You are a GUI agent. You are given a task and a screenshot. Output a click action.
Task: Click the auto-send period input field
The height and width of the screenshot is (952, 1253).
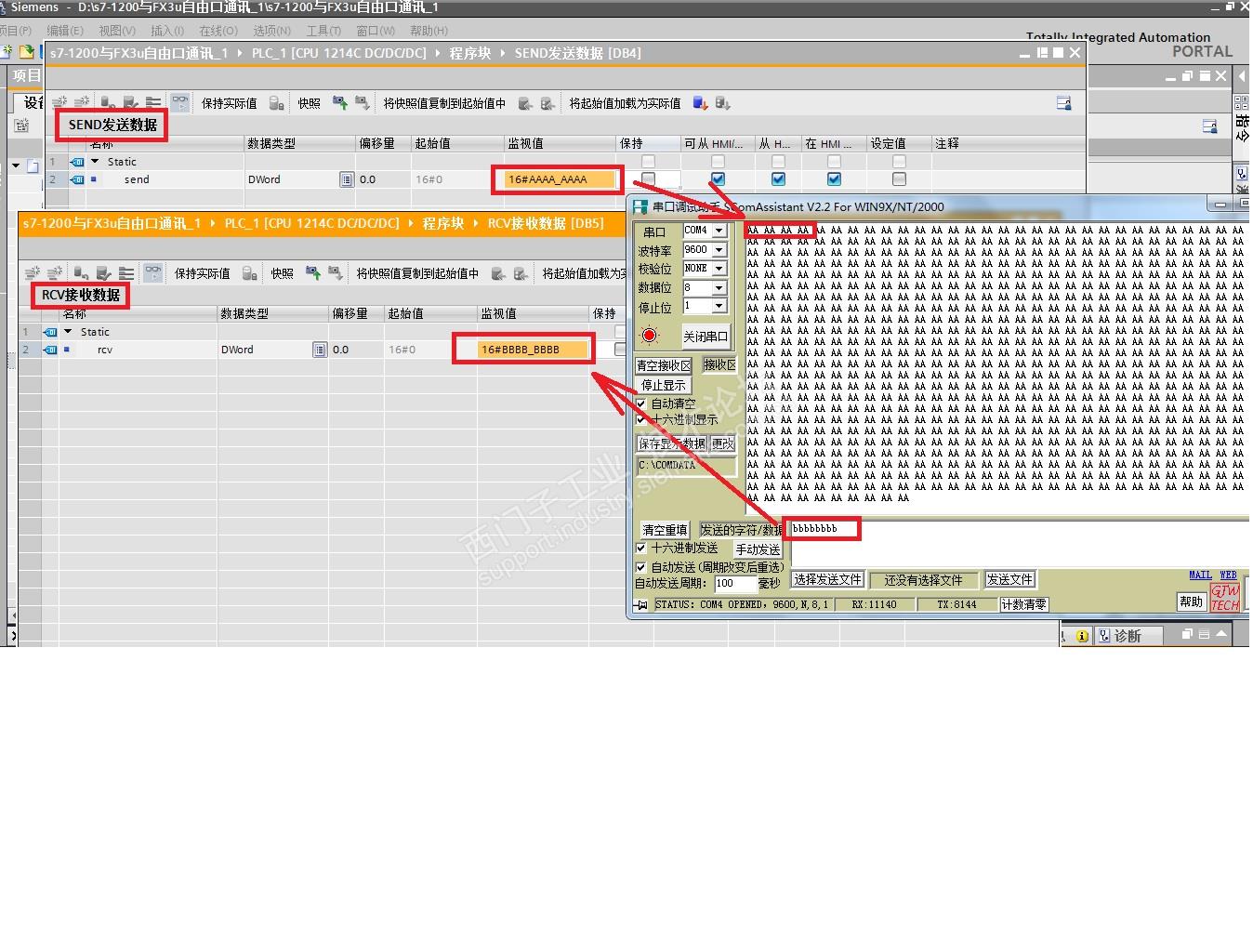(x=734, y=583)
